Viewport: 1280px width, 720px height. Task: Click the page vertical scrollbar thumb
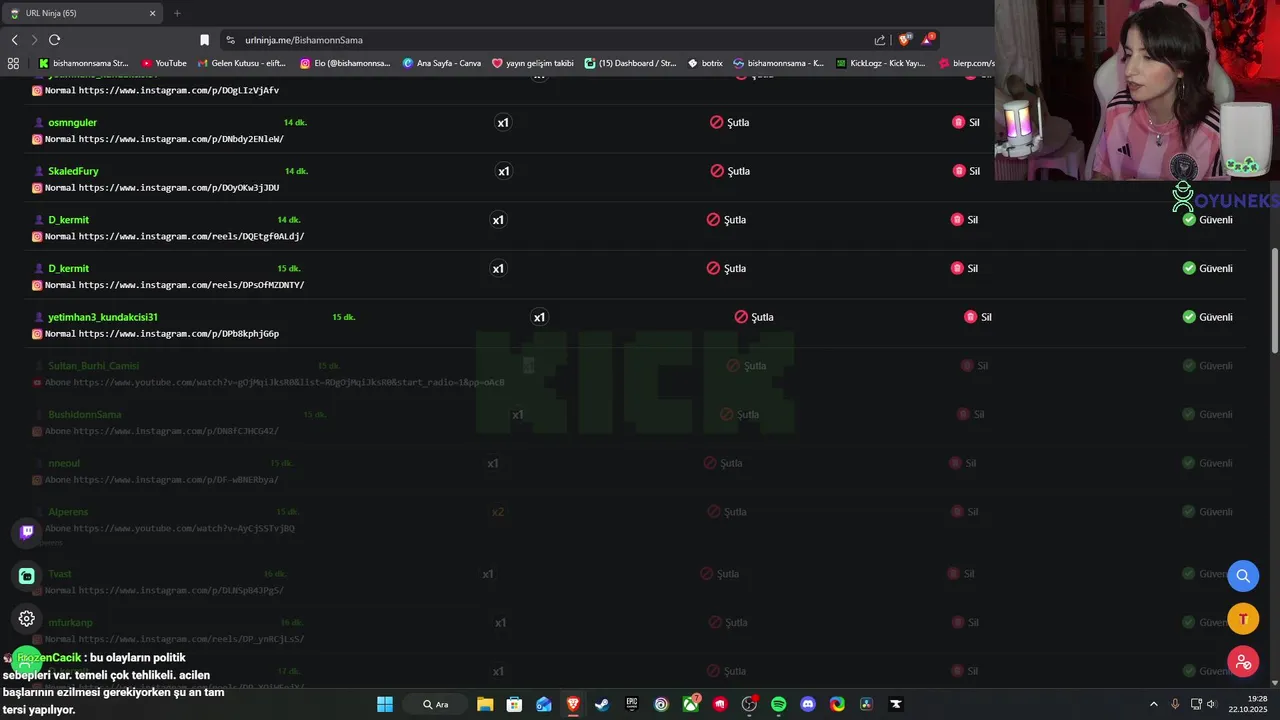pos(1274,300)
